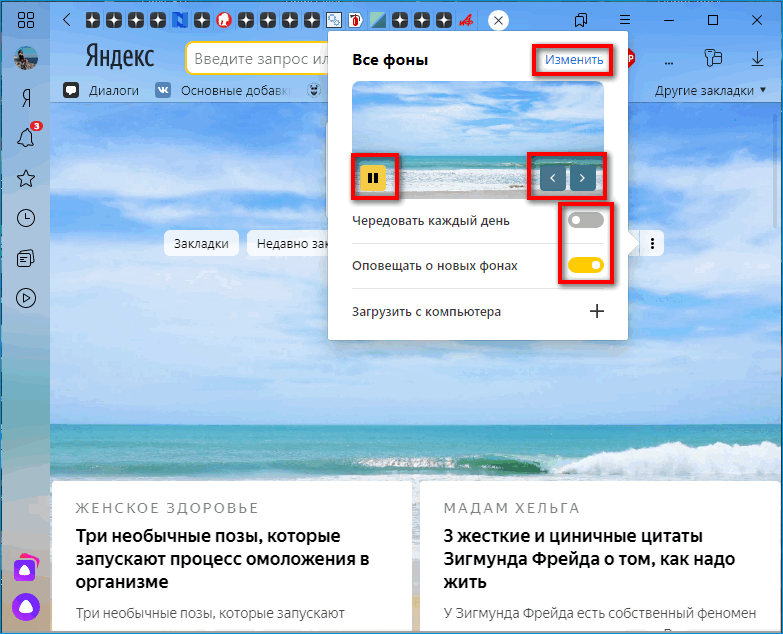
Task: Open the downloads arrow icon
Action: [x=758, y=58]
